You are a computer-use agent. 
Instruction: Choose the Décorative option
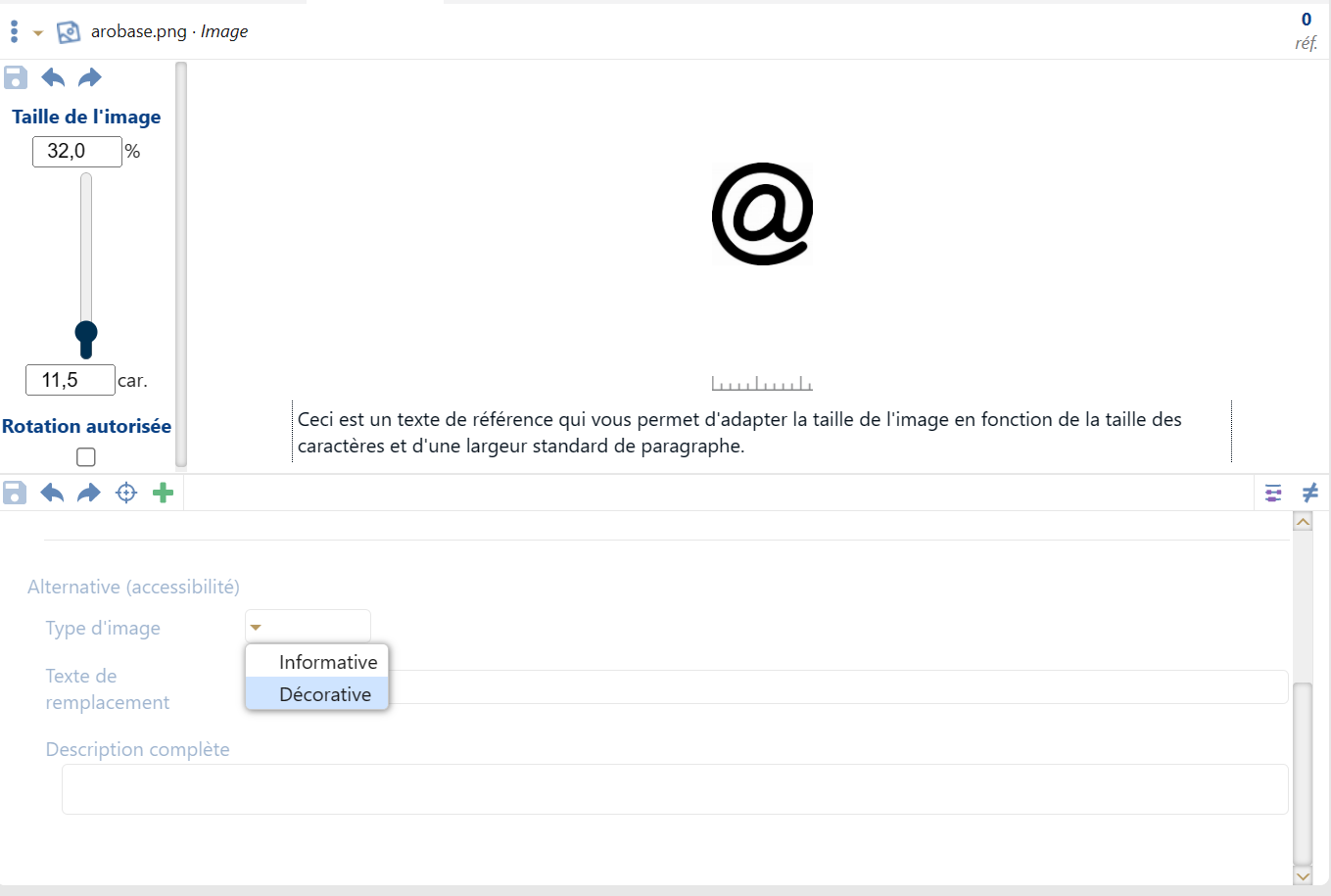pyautogui.click(x=325, y=694)
